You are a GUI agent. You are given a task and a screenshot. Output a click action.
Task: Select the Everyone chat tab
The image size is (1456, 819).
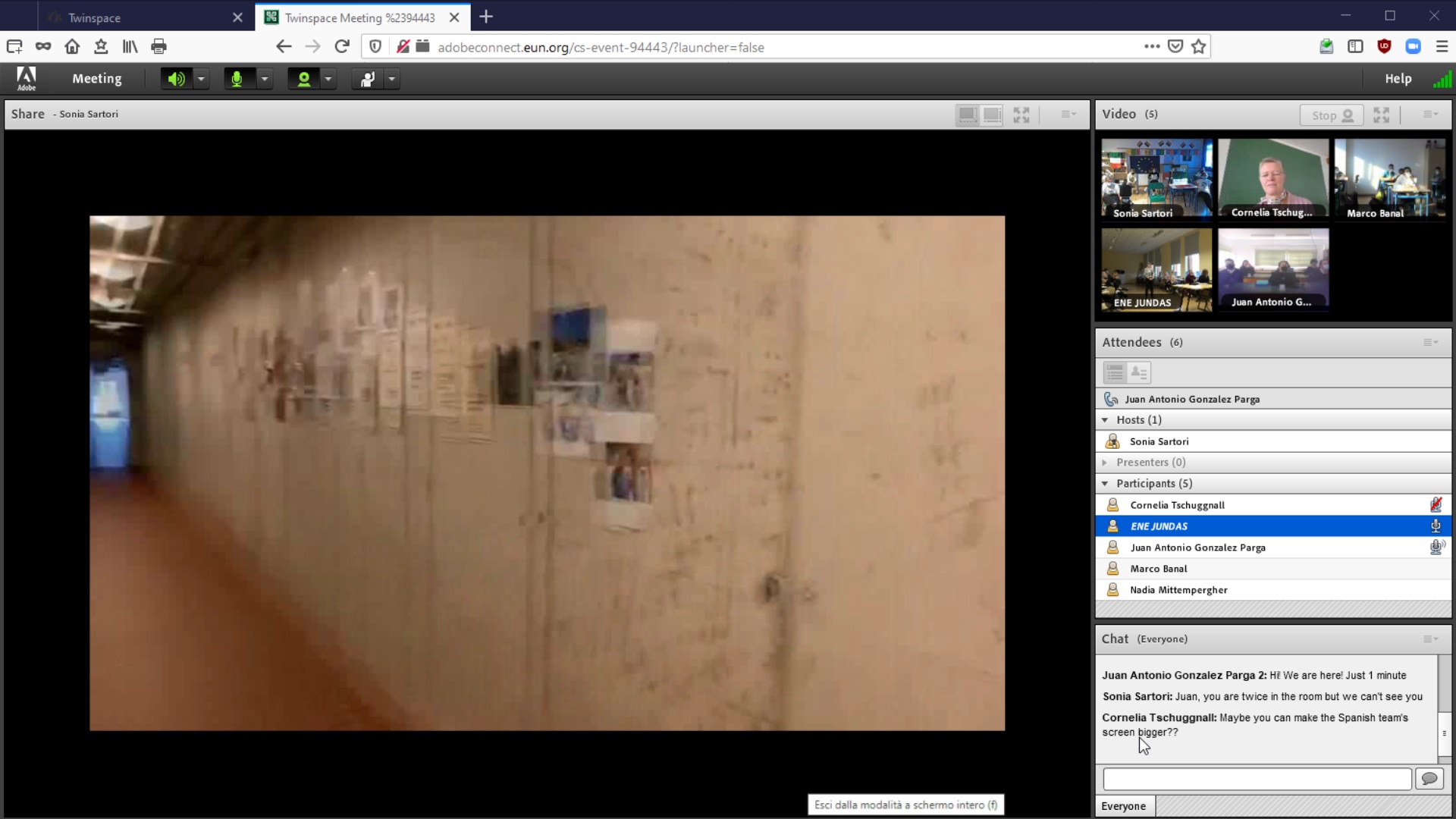coord(1123,806)
